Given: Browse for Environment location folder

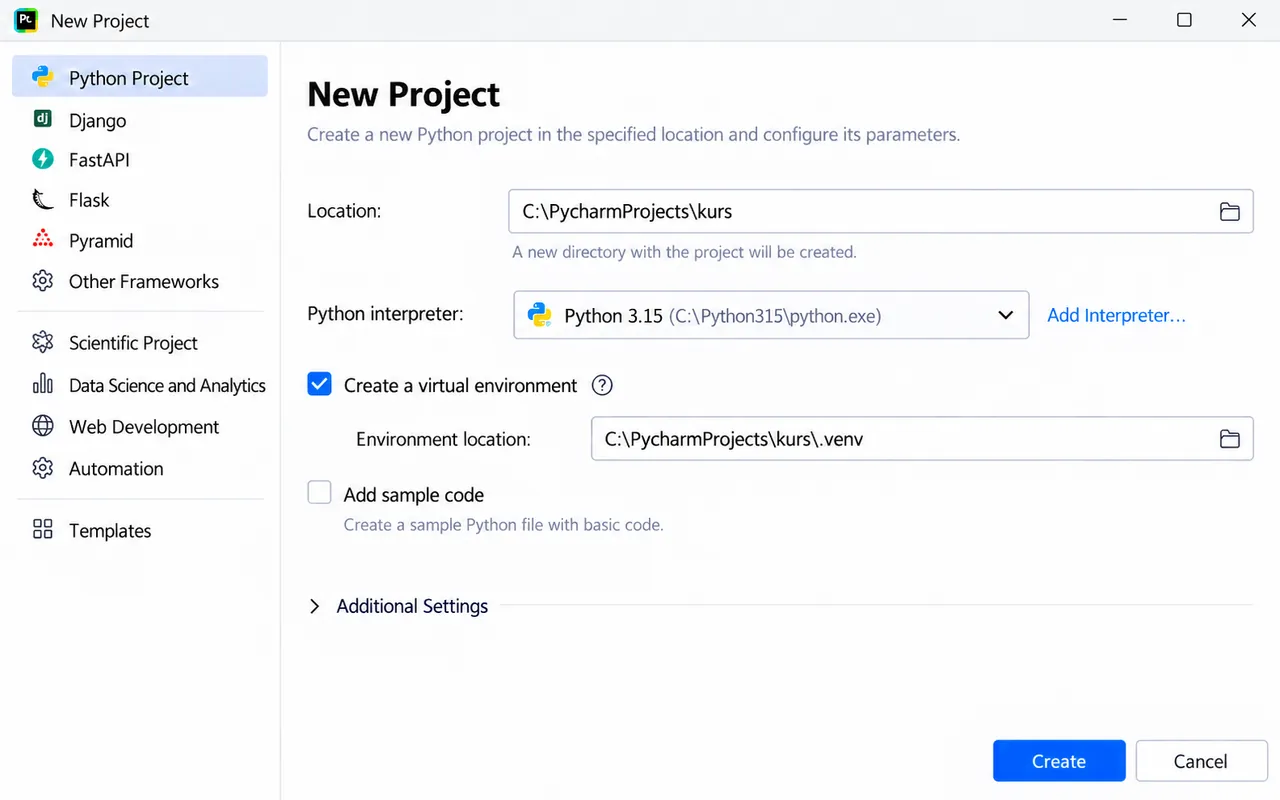Looking at the screenshot, I should [x=1229, y=439].
